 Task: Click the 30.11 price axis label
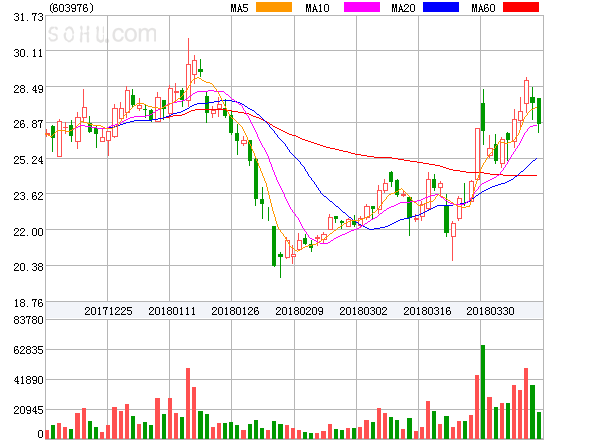(x=28, y=53)
